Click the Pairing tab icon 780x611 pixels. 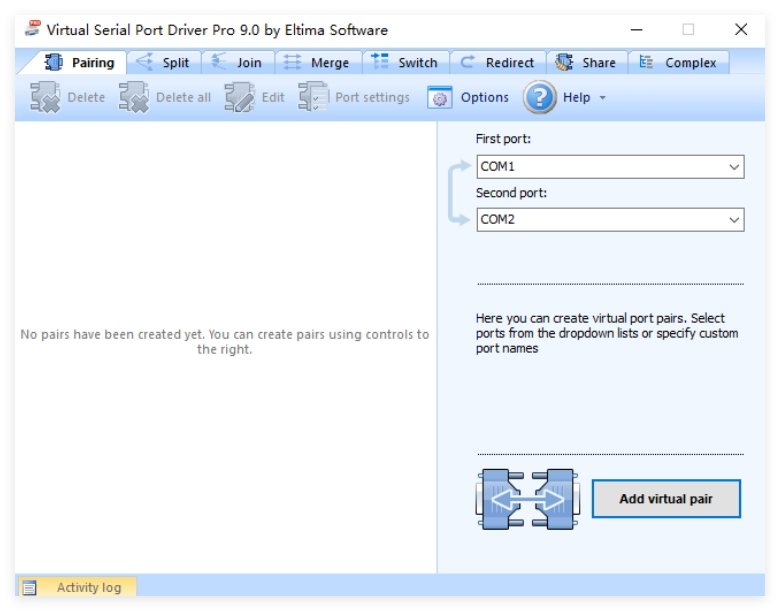54,63
